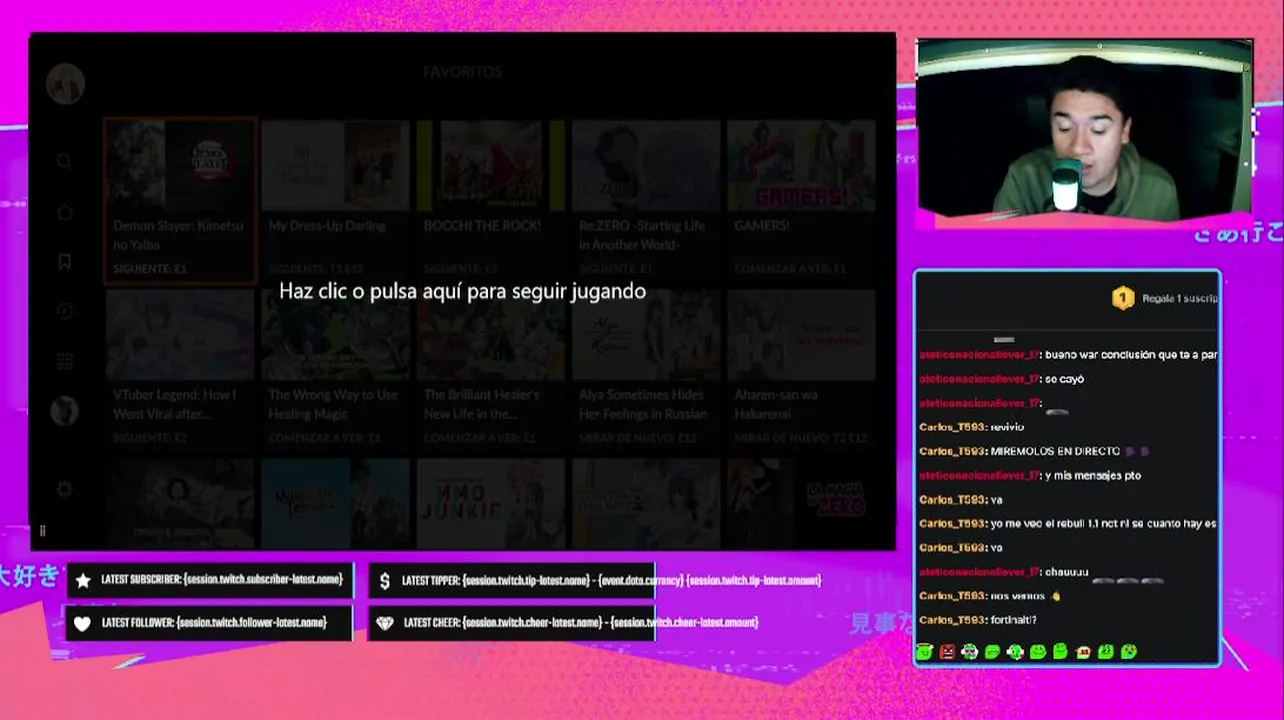Click the heart icon beside Latest Follower
1284x720 pixels.
tap(83, 623)
